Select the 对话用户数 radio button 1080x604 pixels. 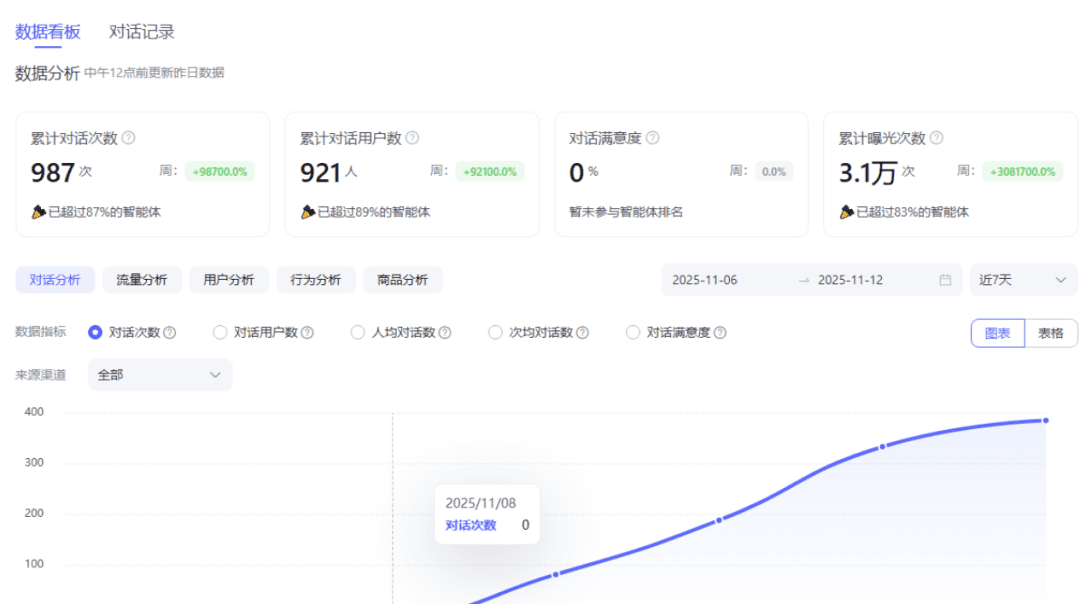point(220,333)
